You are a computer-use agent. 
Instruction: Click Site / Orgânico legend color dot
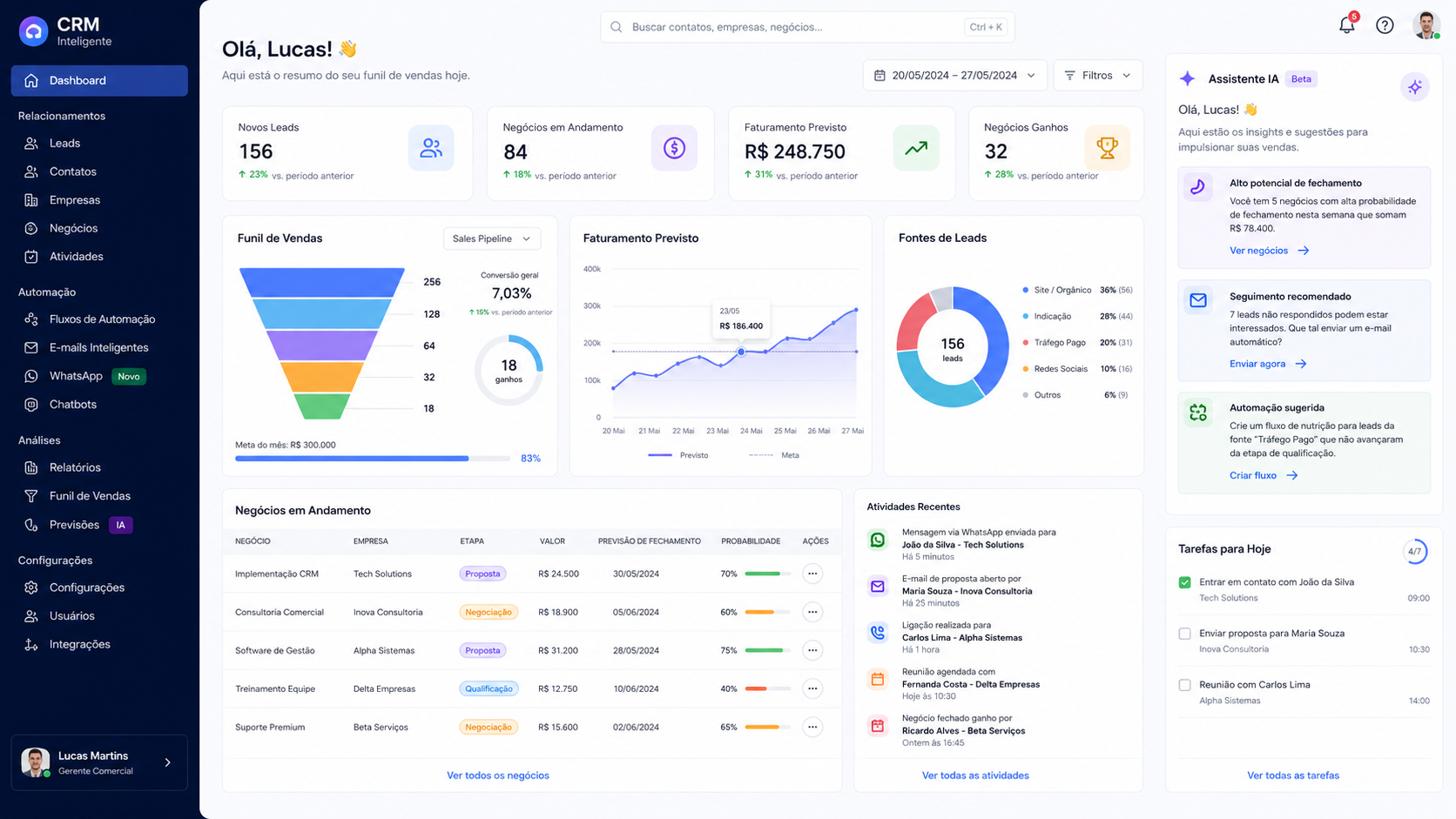[x=1025, y=290]
